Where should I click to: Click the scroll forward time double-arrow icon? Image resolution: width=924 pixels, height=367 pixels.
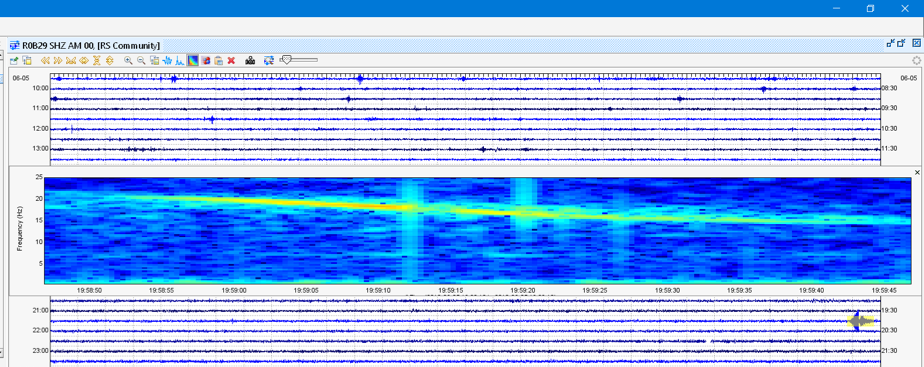tap(58, 60)
